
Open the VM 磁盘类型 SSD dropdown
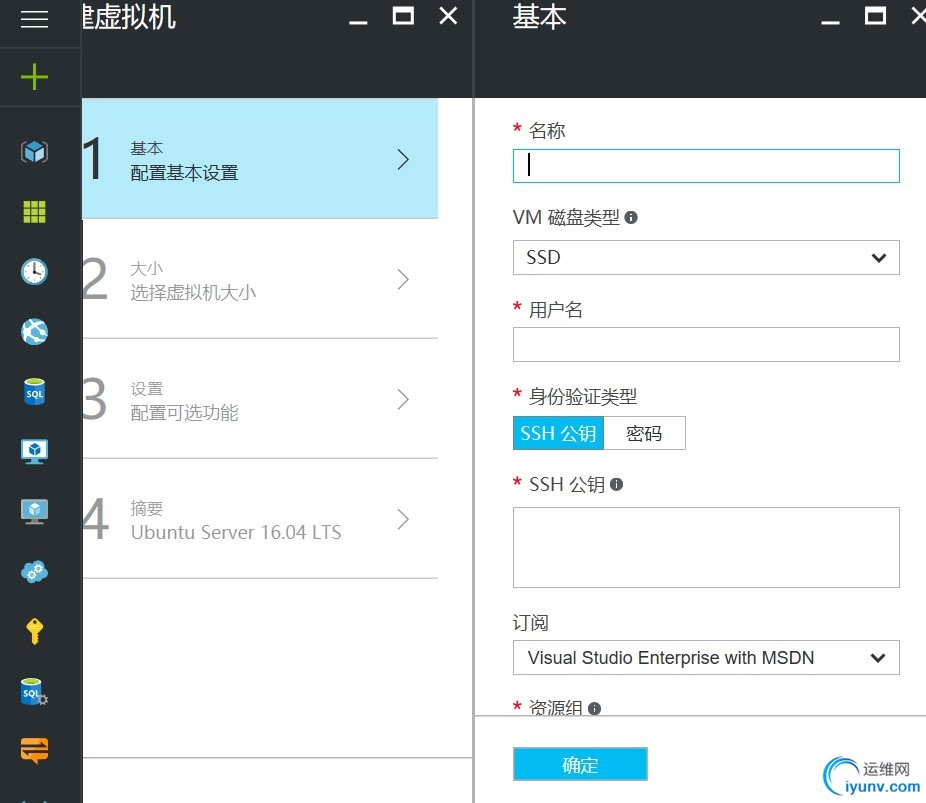point(706,257)
